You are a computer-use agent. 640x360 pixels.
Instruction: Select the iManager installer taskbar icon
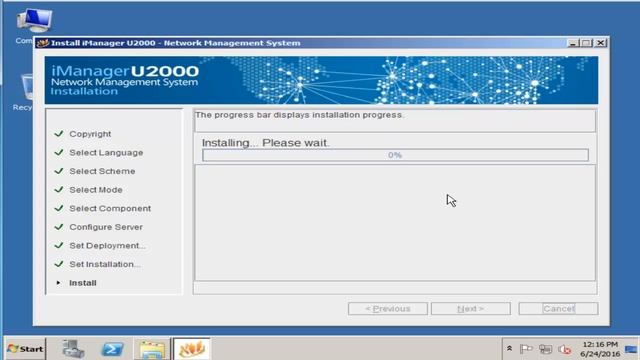point(192,349)
